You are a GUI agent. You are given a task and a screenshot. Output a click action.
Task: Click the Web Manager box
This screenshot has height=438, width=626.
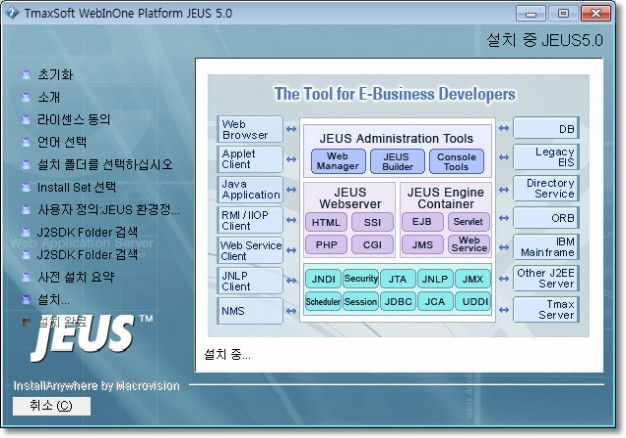338,161
